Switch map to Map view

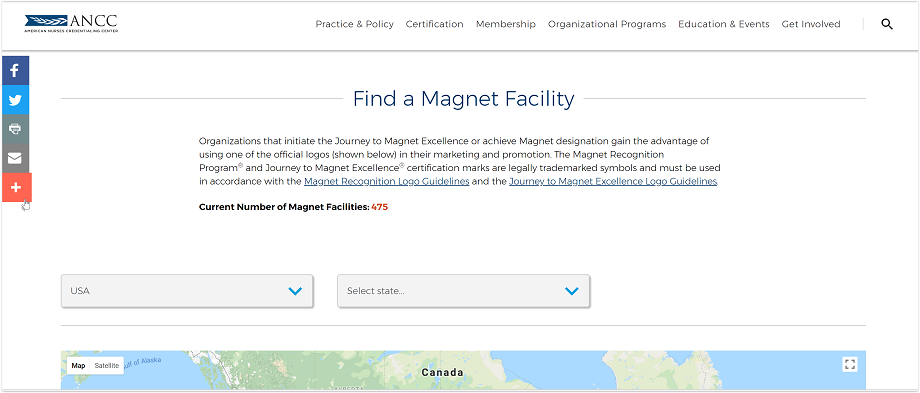[78, 365]
